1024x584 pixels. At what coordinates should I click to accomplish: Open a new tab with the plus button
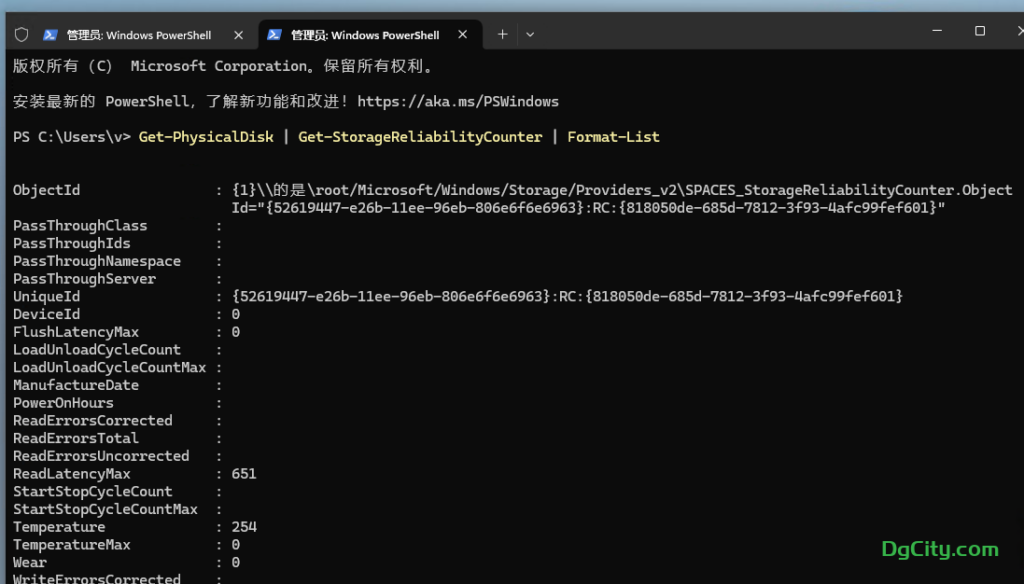[502, 34]
